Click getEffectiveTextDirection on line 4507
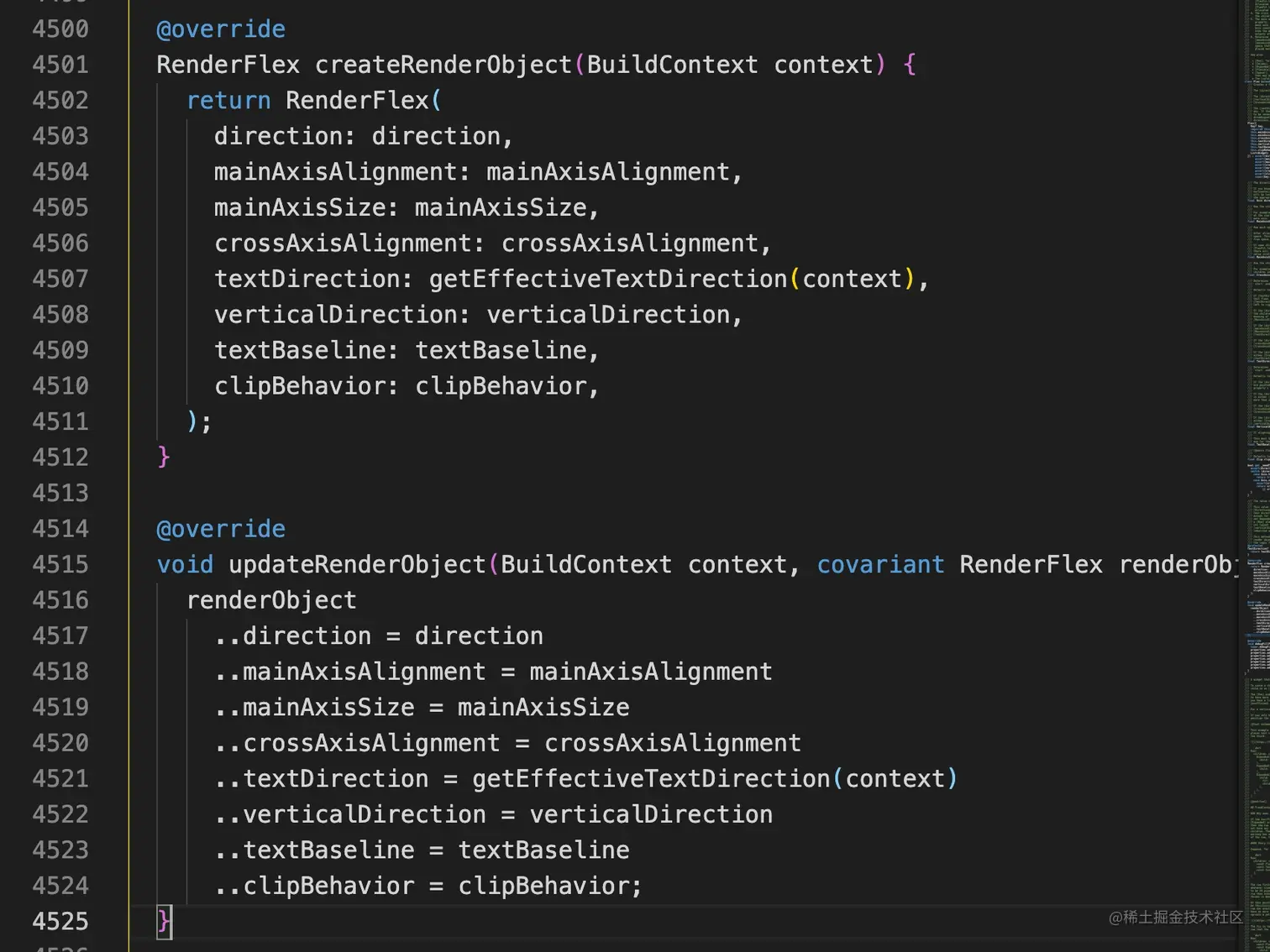1270x952 pixels. pyautogui.click(x=608, y=279)
